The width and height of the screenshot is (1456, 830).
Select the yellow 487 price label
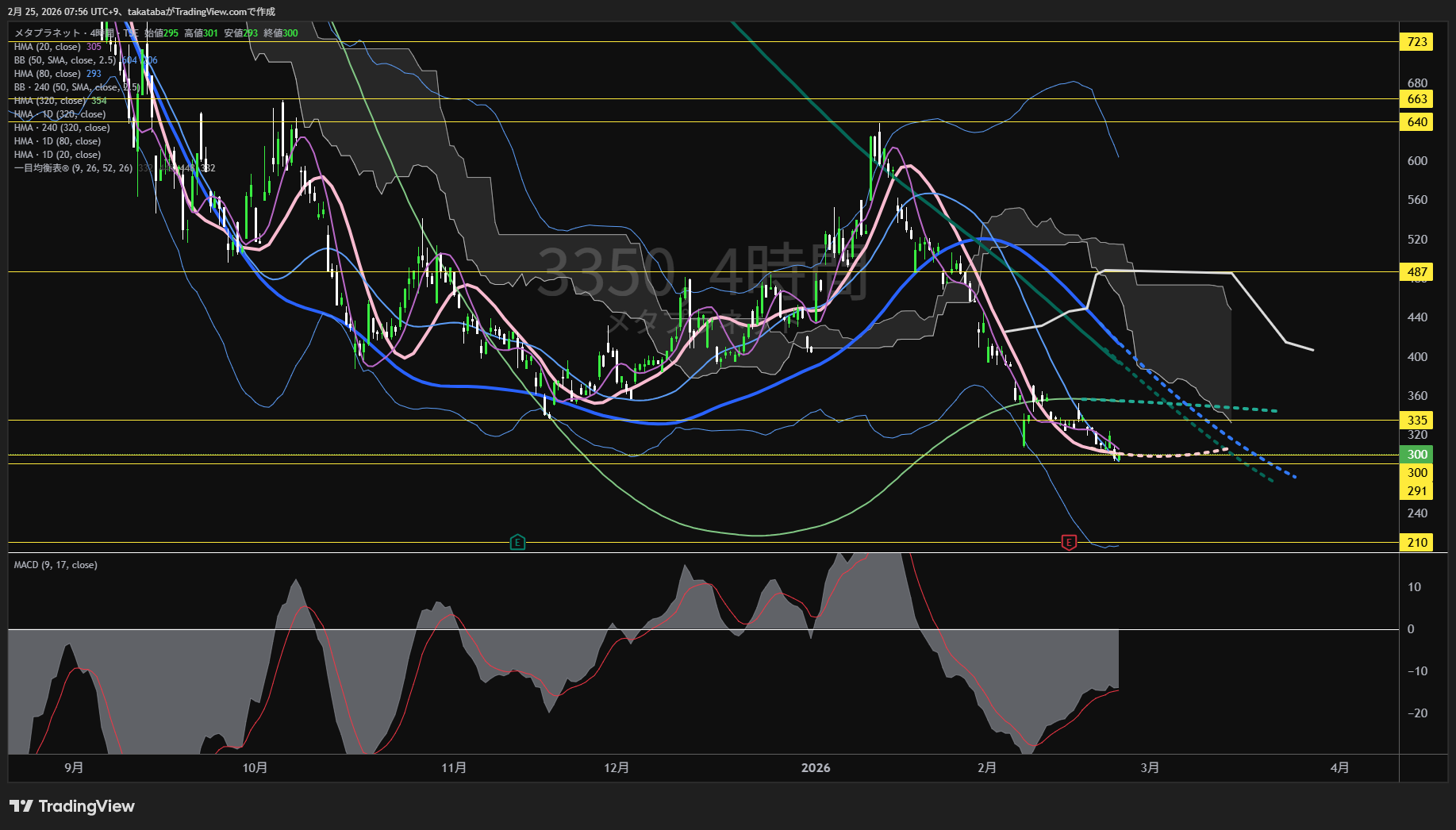point(1416,272)
